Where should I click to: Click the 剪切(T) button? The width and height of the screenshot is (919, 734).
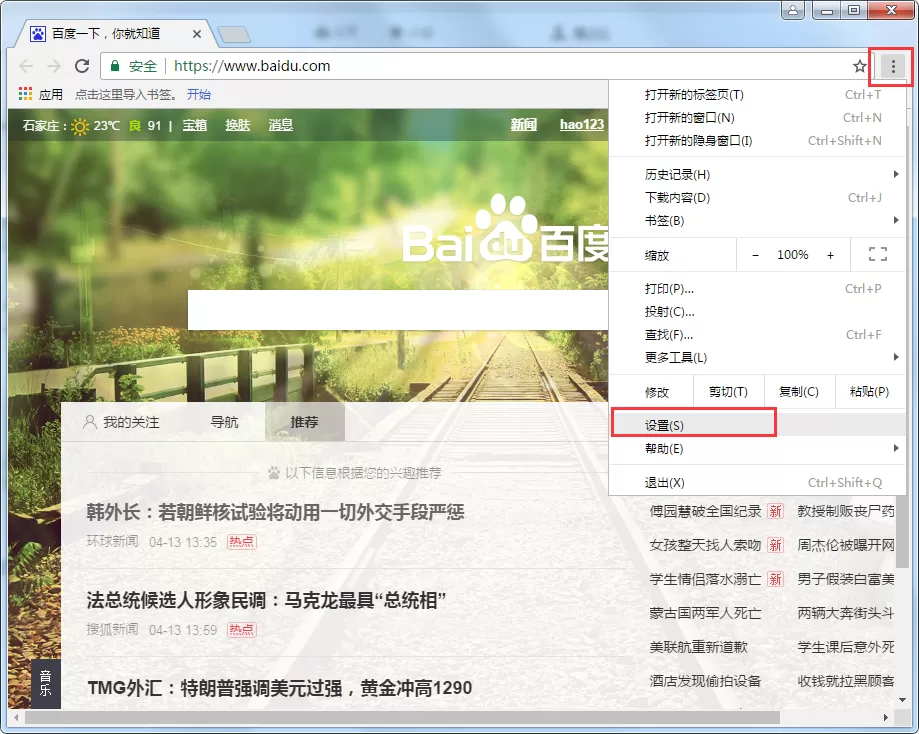point(729,392)
